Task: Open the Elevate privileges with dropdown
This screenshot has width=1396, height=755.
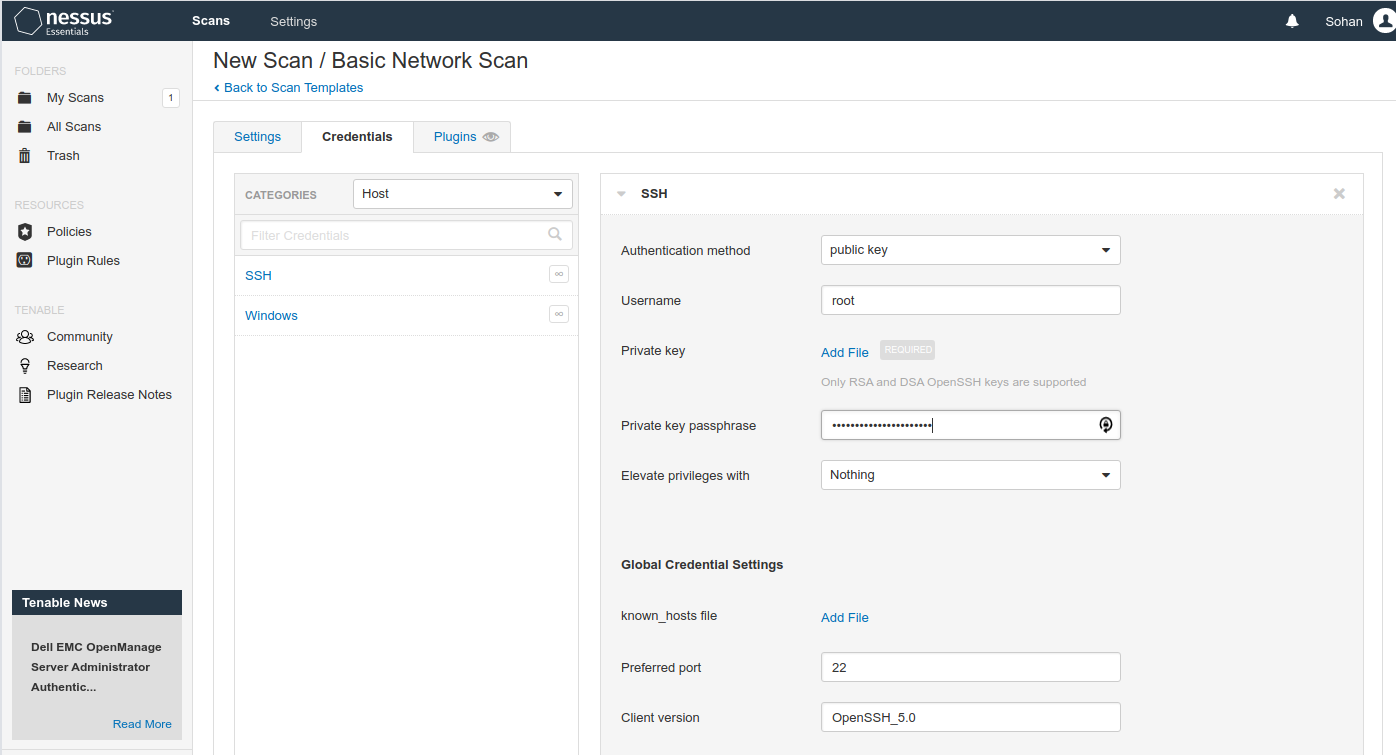Action: 970,475
